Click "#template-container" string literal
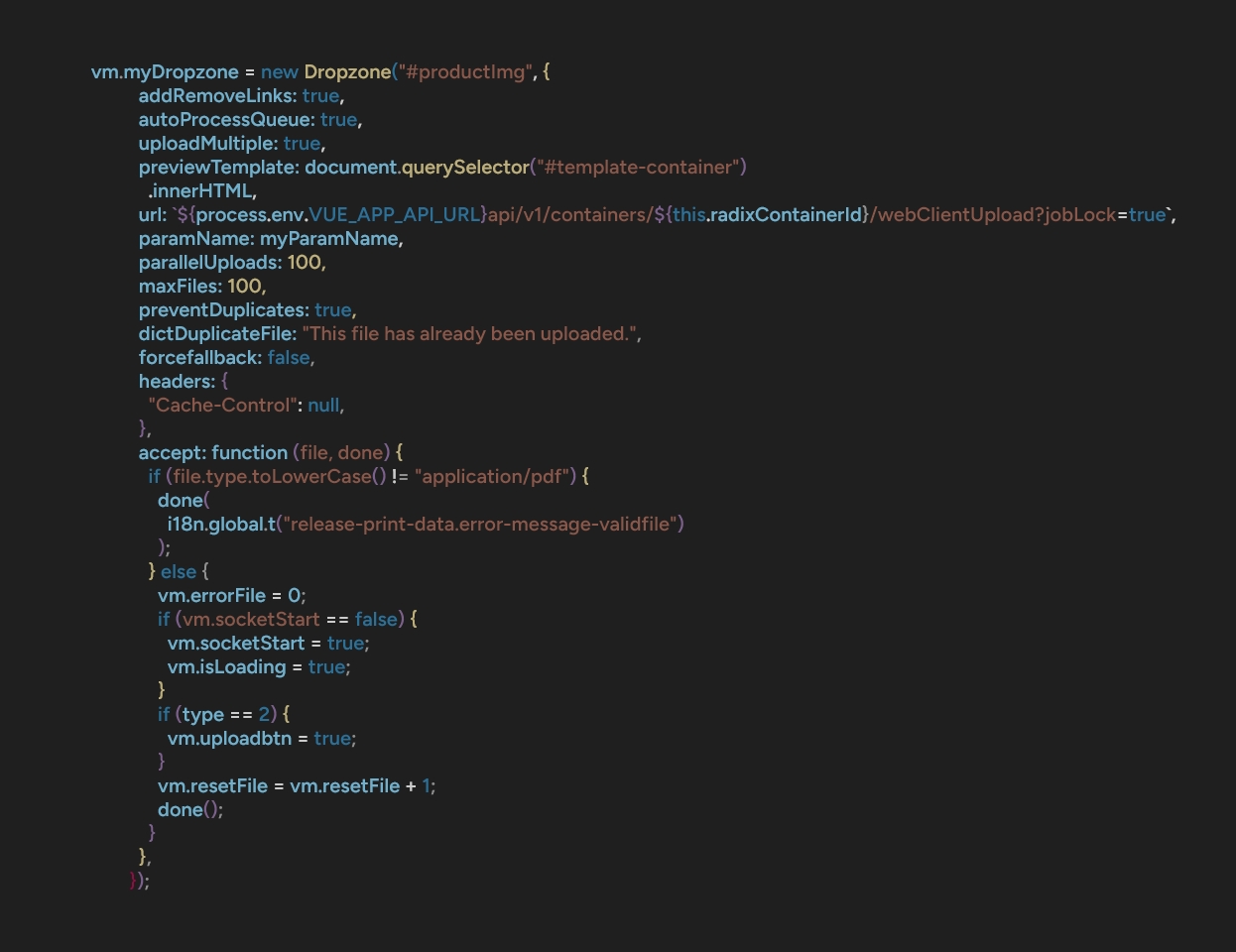The image size is (1236, 952). point(641,168)
